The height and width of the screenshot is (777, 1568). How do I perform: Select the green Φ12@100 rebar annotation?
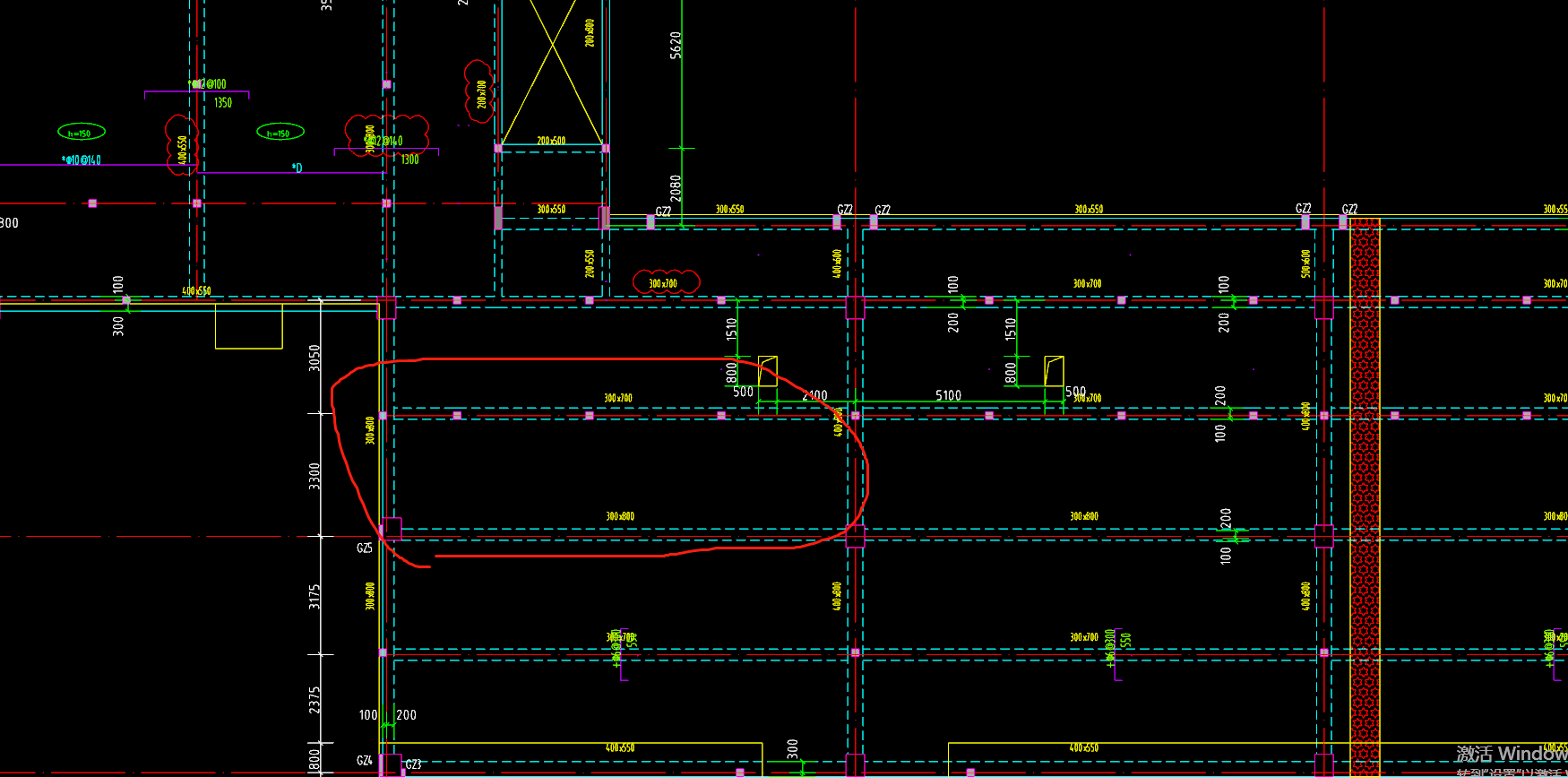tap(207, 84)
